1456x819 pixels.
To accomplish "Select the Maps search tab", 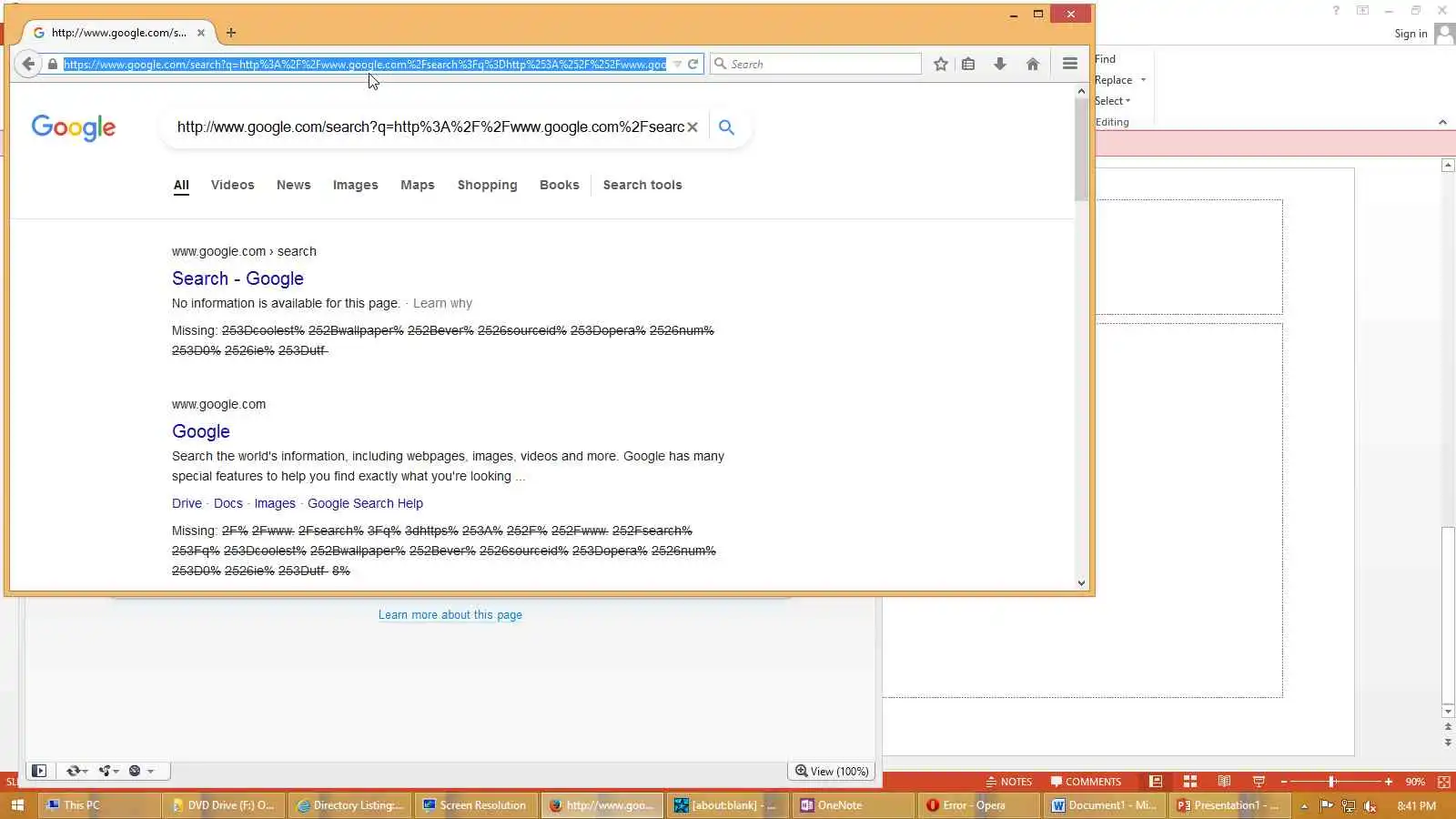I will 418,185.
